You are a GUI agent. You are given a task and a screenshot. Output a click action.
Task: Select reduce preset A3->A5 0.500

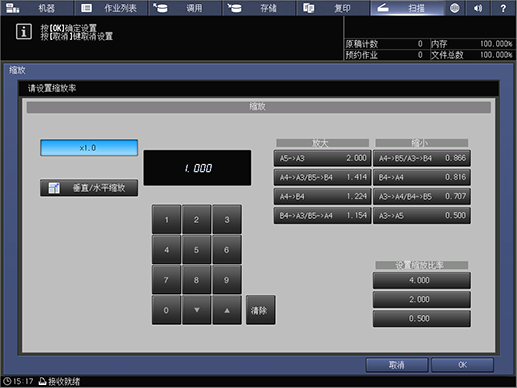tap(422, 216)
